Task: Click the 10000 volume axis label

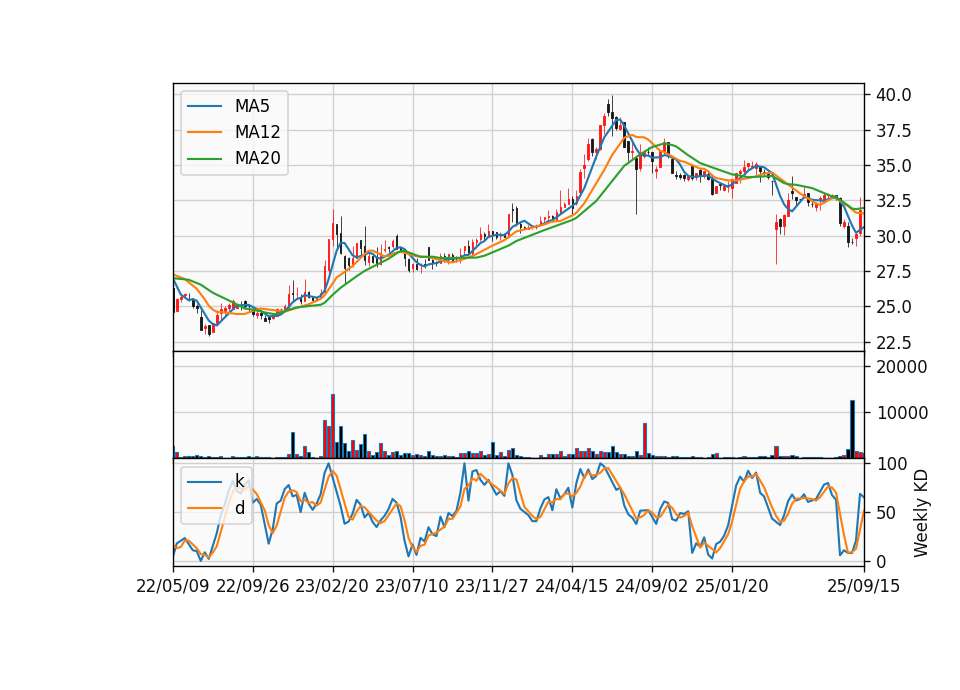Action: pyautogui.click(x=902, y=413)
